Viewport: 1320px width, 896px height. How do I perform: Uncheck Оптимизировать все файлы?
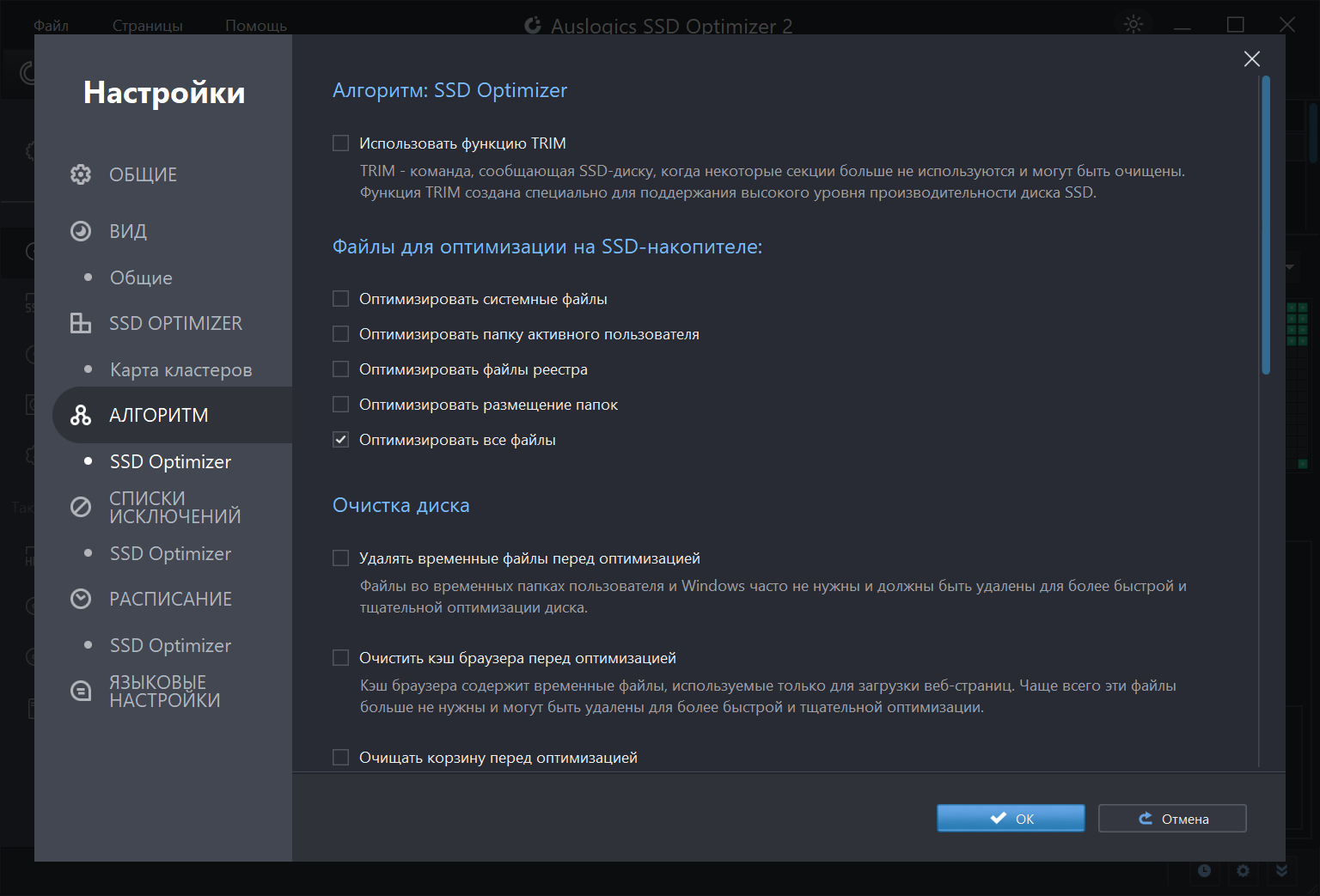coord(341,440)
